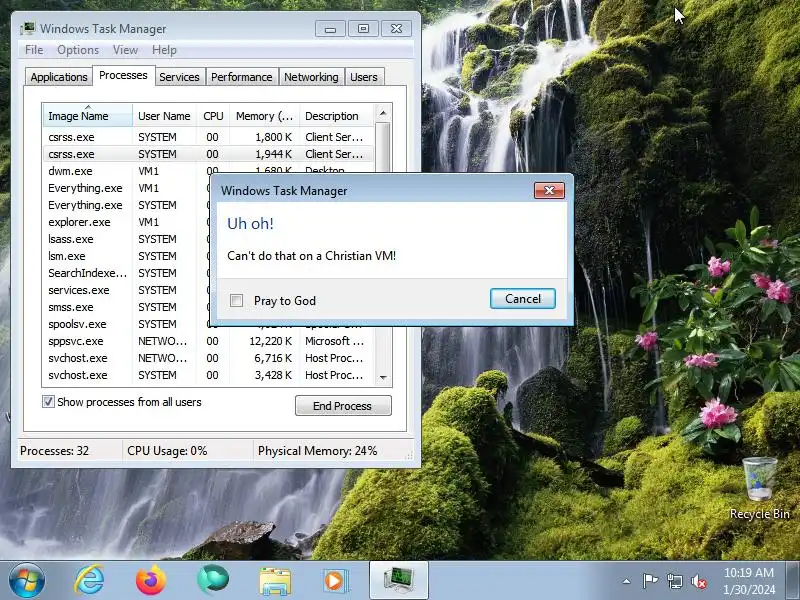The image size is (800, 600).
Task: Open the Users tab
Action: [364, 77]
